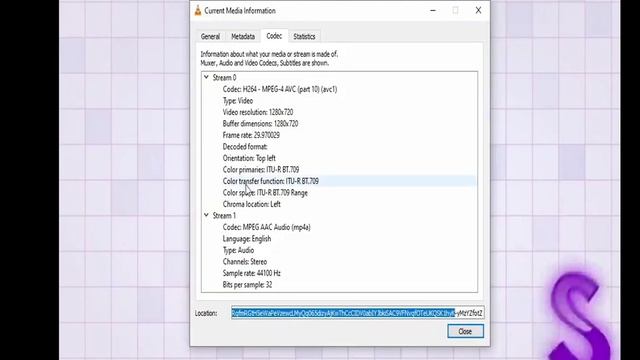640x360 pixels.
Task: Select the 'Chroma location: Left' row
Action: (251, 204)
